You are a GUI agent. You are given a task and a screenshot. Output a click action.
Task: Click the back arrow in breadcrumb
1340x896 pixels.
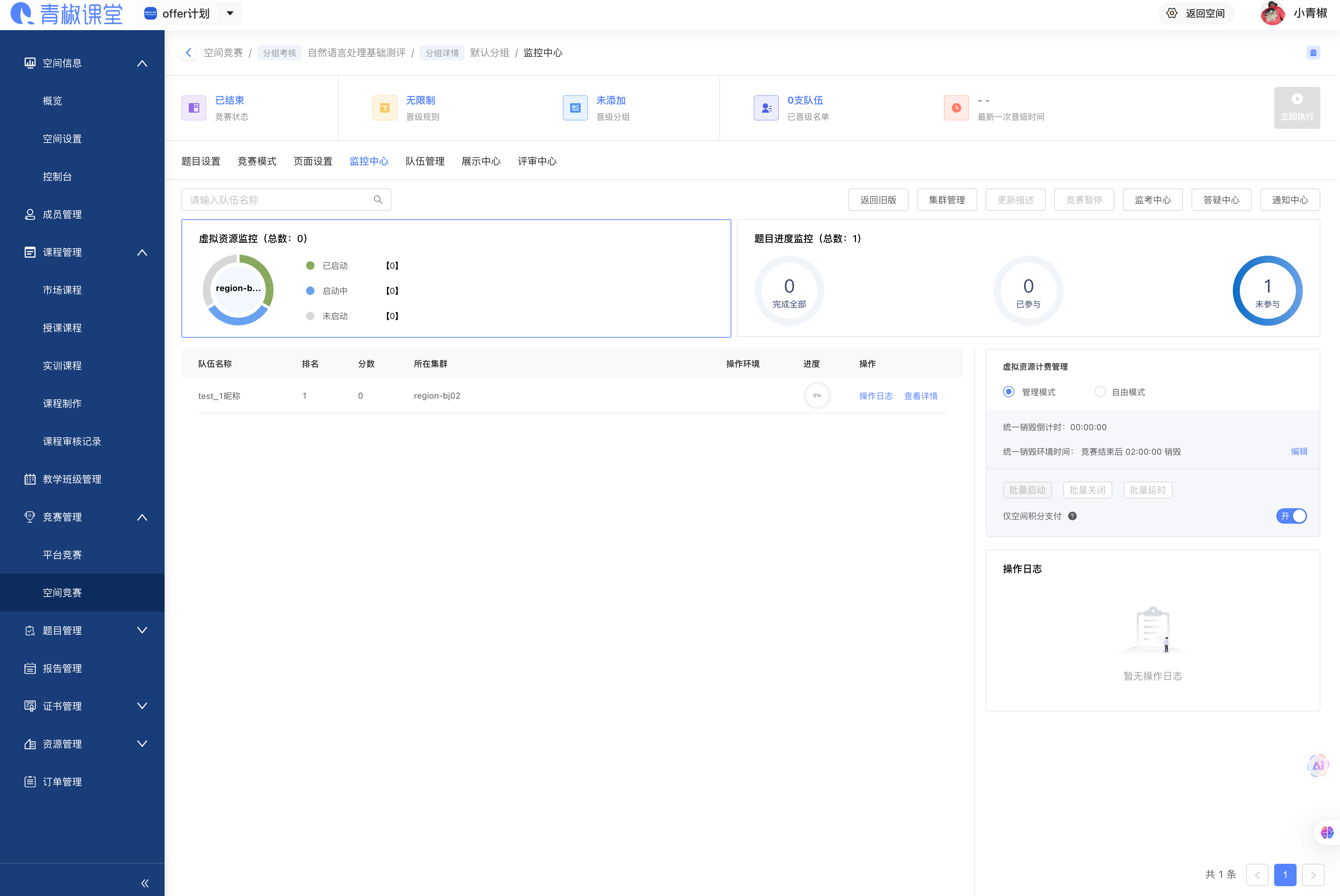[x=188, y=53]
